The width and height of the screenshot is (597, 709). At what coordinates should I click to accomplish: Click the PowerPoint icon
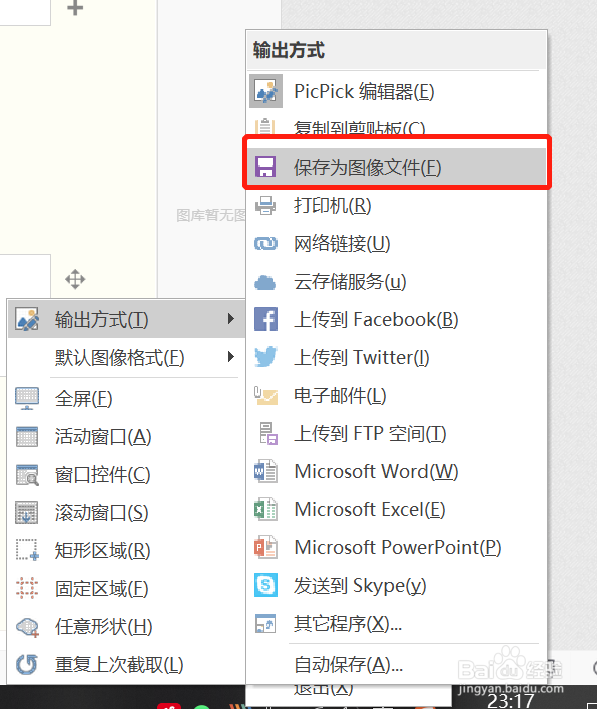(x=265, y=547)
